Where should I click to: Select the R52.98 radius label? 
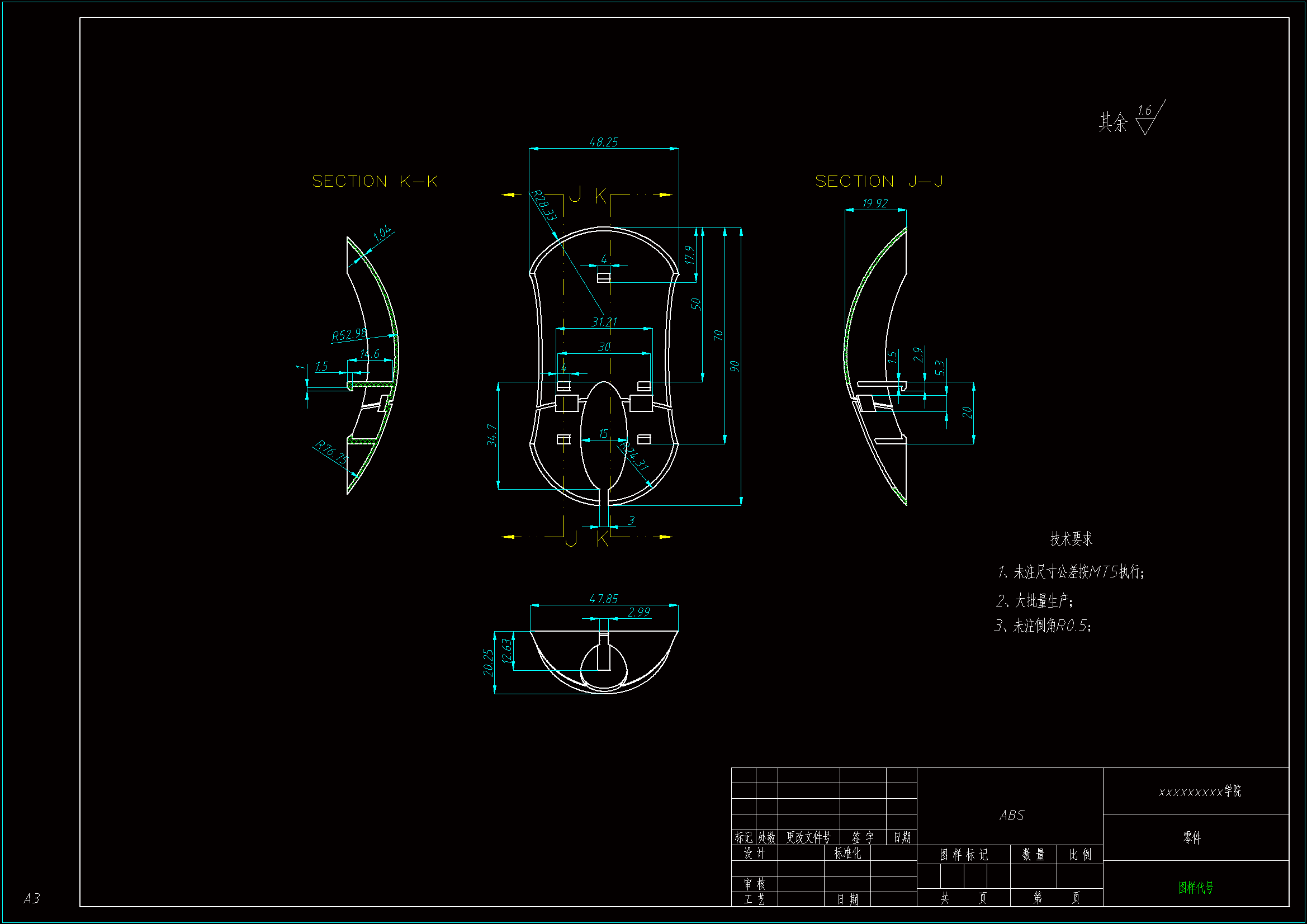coord(349,334)
